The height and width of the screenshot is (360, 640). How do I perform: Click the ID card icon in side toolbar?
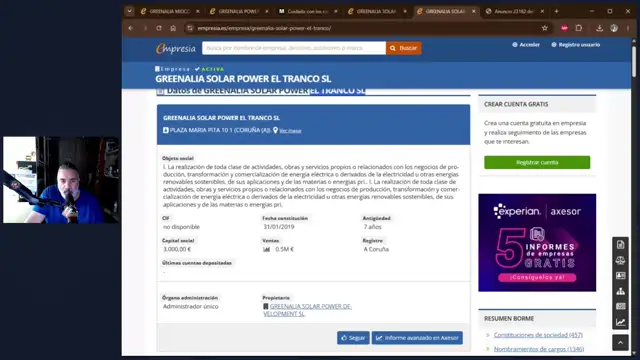pyautogui.click(x=620, y=276)
